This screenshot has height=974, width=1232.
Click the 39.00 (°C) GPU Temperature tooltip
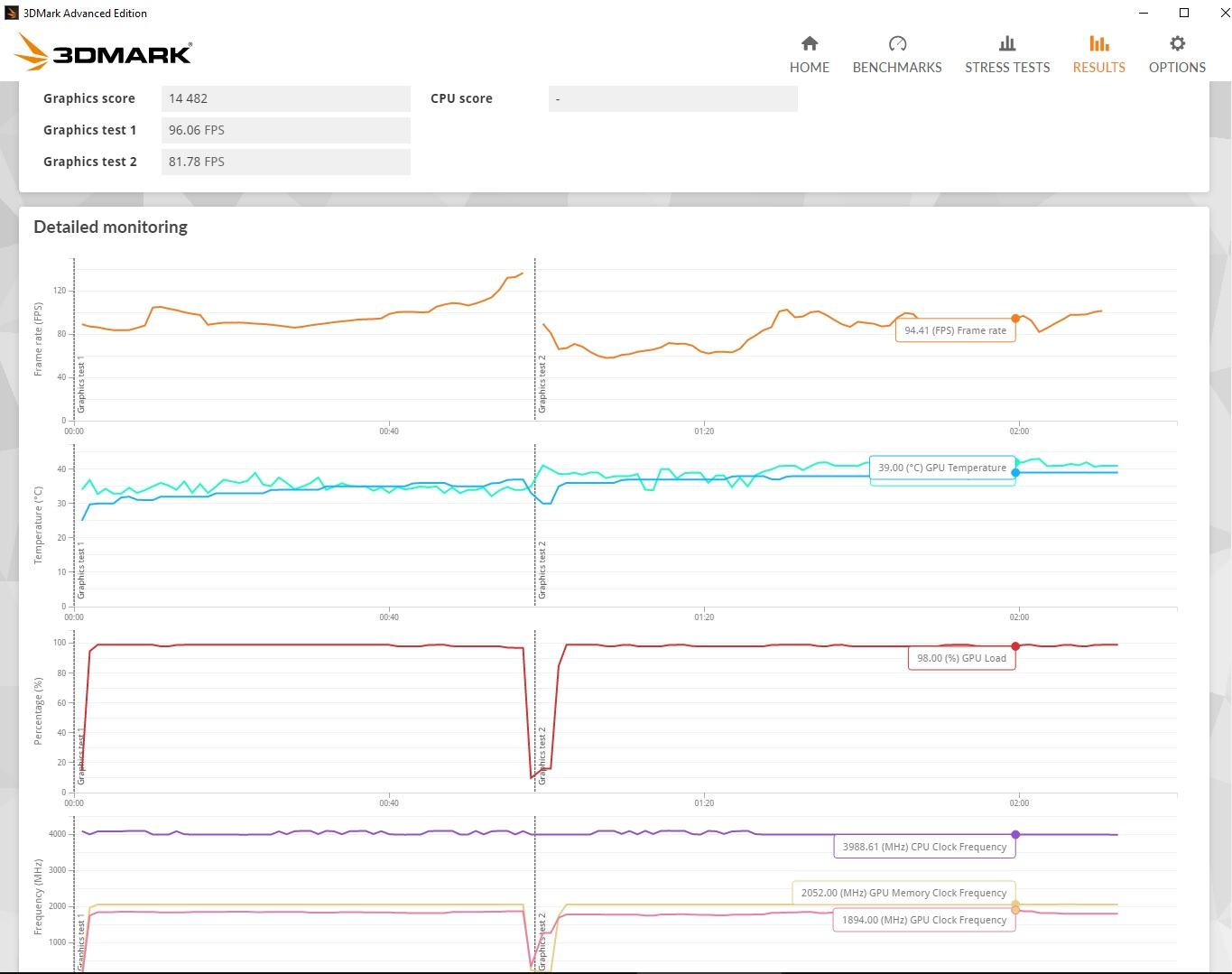click(942, 468)
